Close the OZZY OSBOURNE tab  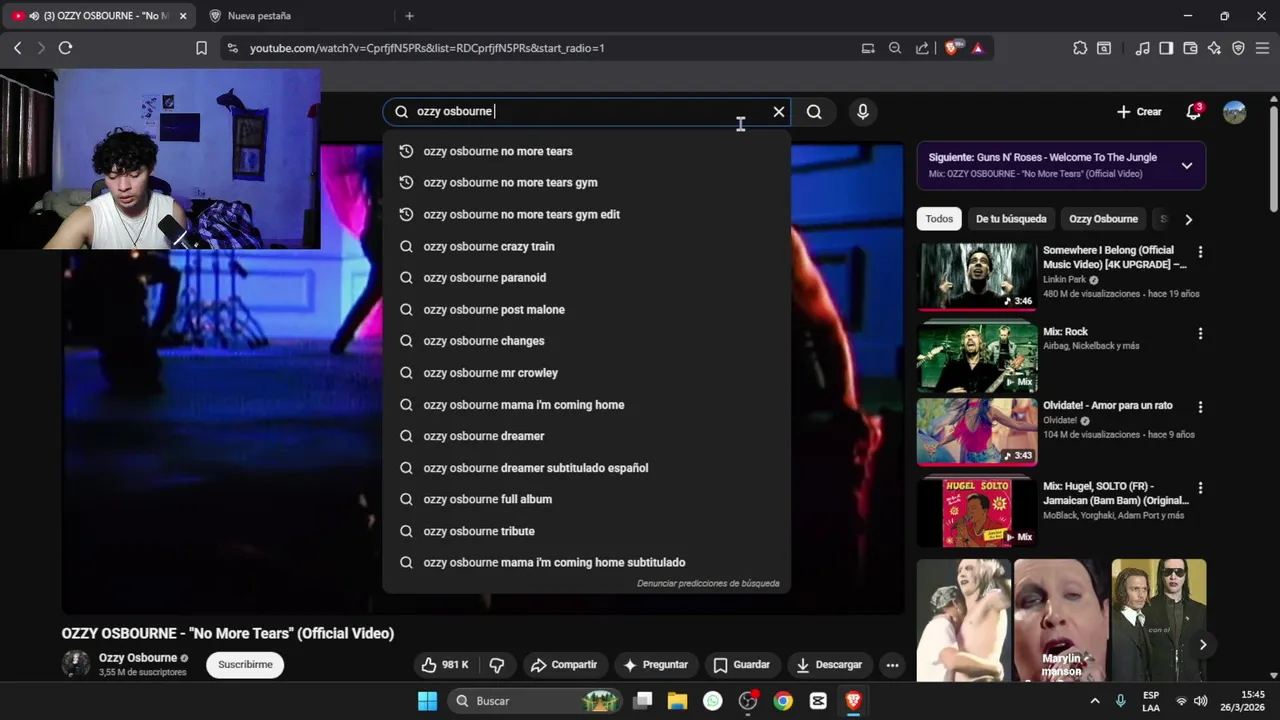pyautogui.click(x=183, y=16)
